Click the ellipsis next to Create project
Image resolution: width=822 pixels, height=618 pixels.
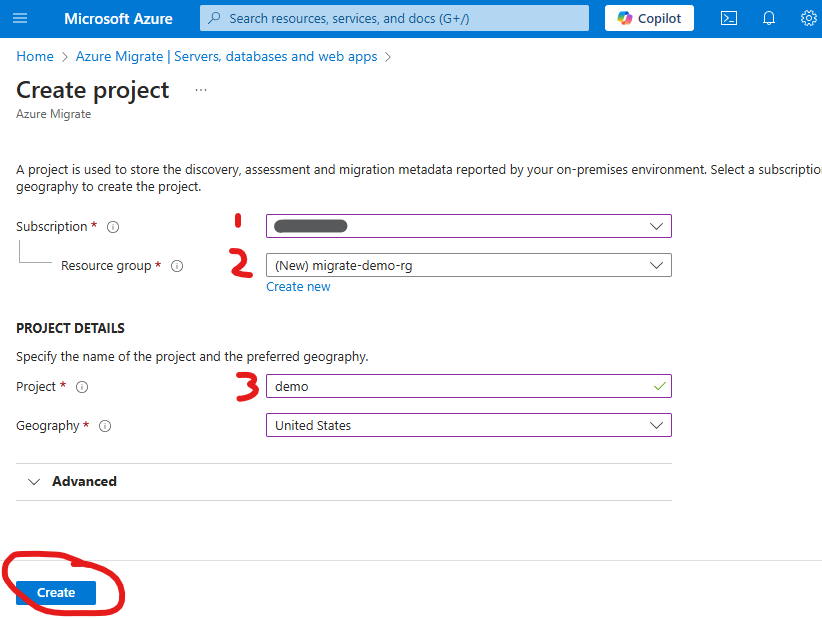(201, 90)
